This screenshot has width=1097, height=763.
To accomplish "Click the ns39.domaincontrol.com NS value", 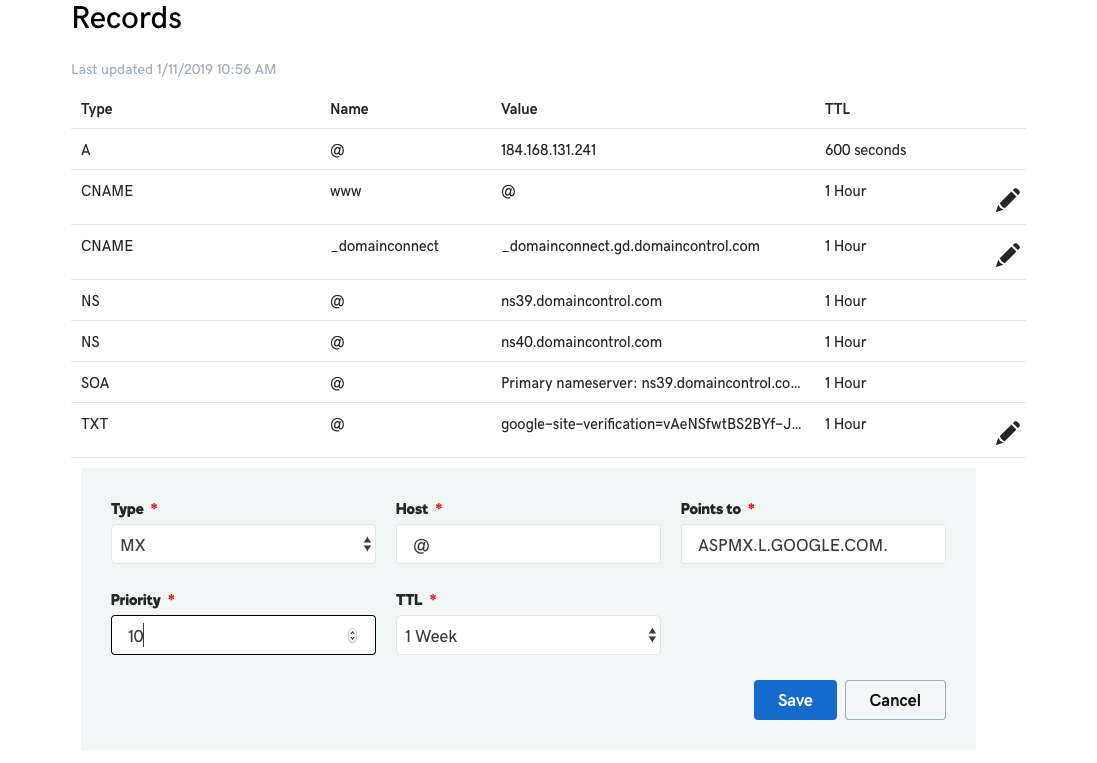I will point(581,301).
